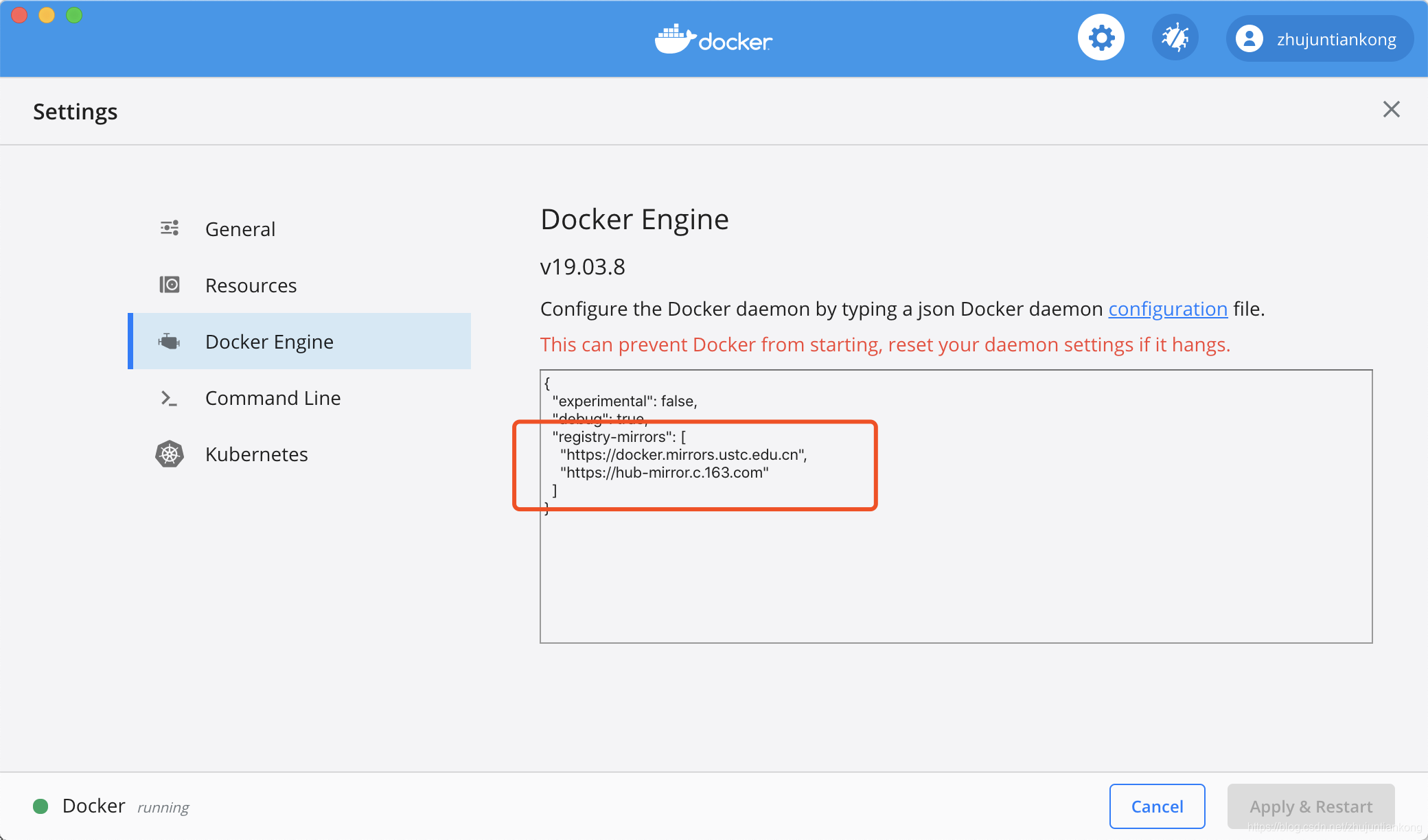Open the settings gear icon
This screenshot has height=840, width=1428.
click(x=1101, y=37)
